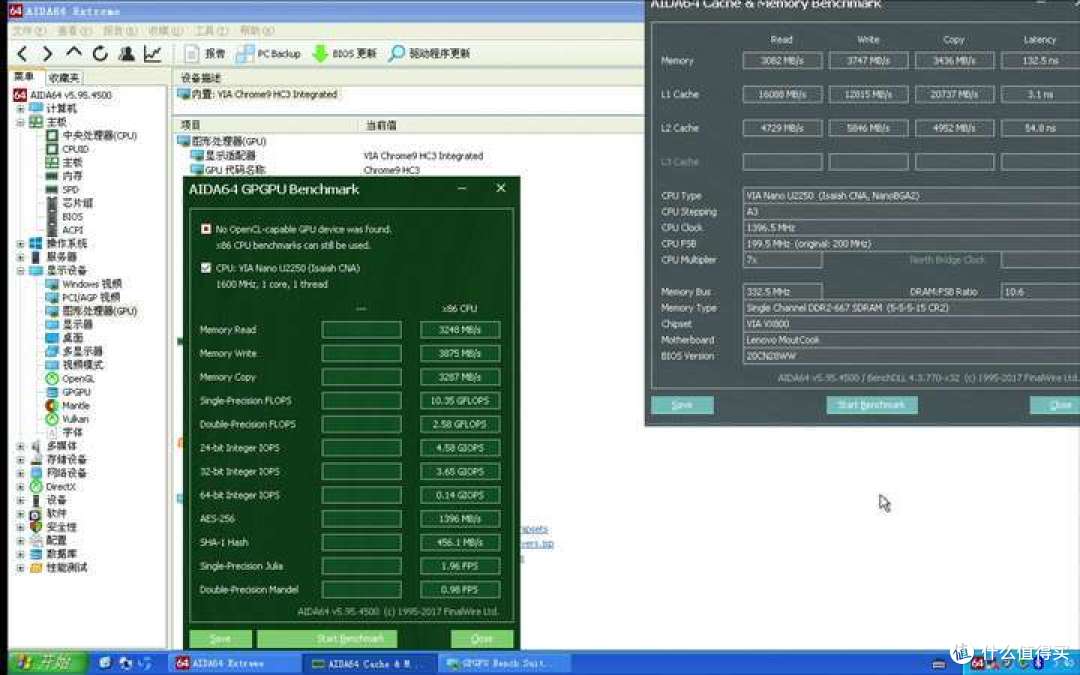This screenshot has height=675, width=1080.
Task: Expand the 存储设备 storage node
Action: [x=21, y=459]
